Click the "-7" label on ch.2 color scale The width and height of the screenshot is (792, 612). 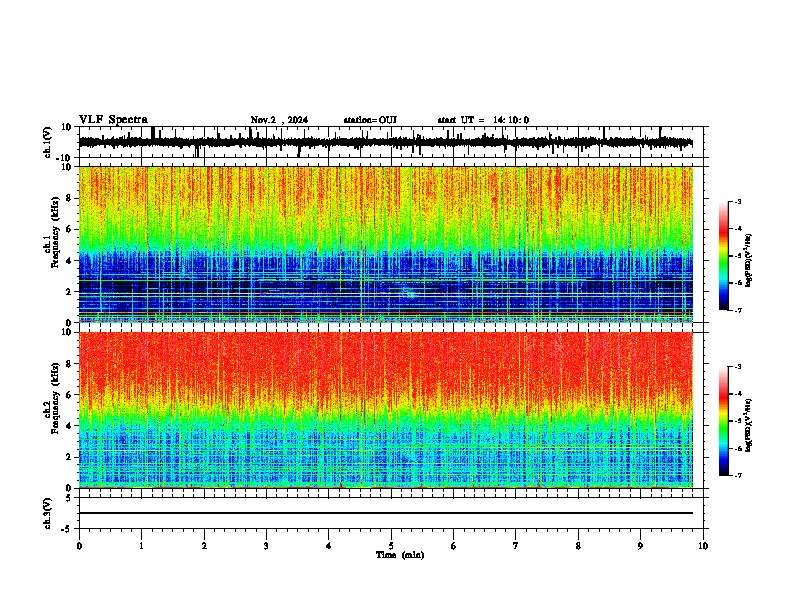click(x=737, y=475)
